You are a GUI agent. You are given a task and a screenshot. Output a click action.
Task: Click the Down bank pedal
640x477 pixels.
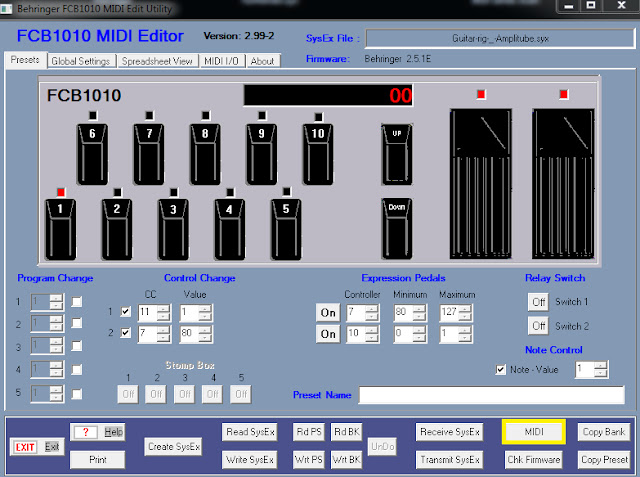coord(397,229)
